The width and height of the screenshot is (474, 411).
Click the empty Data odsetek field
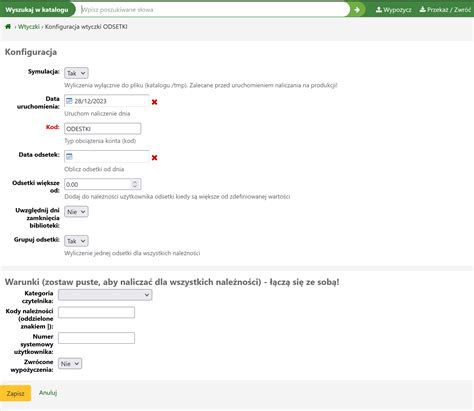pyautogui.click(x=107, y=156)
